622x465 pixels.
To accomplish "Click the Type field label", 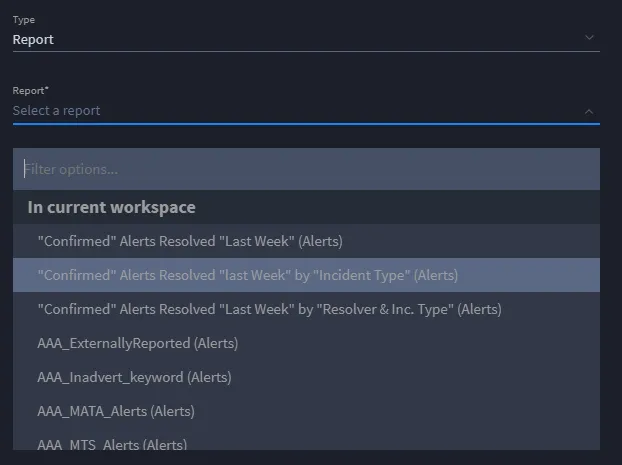I will click(24, 20).
